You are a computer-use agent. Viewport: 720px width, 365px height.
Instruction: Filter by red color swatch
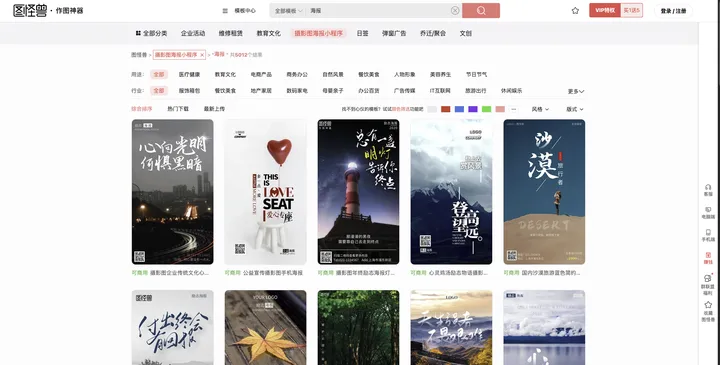tap(445, 109)
